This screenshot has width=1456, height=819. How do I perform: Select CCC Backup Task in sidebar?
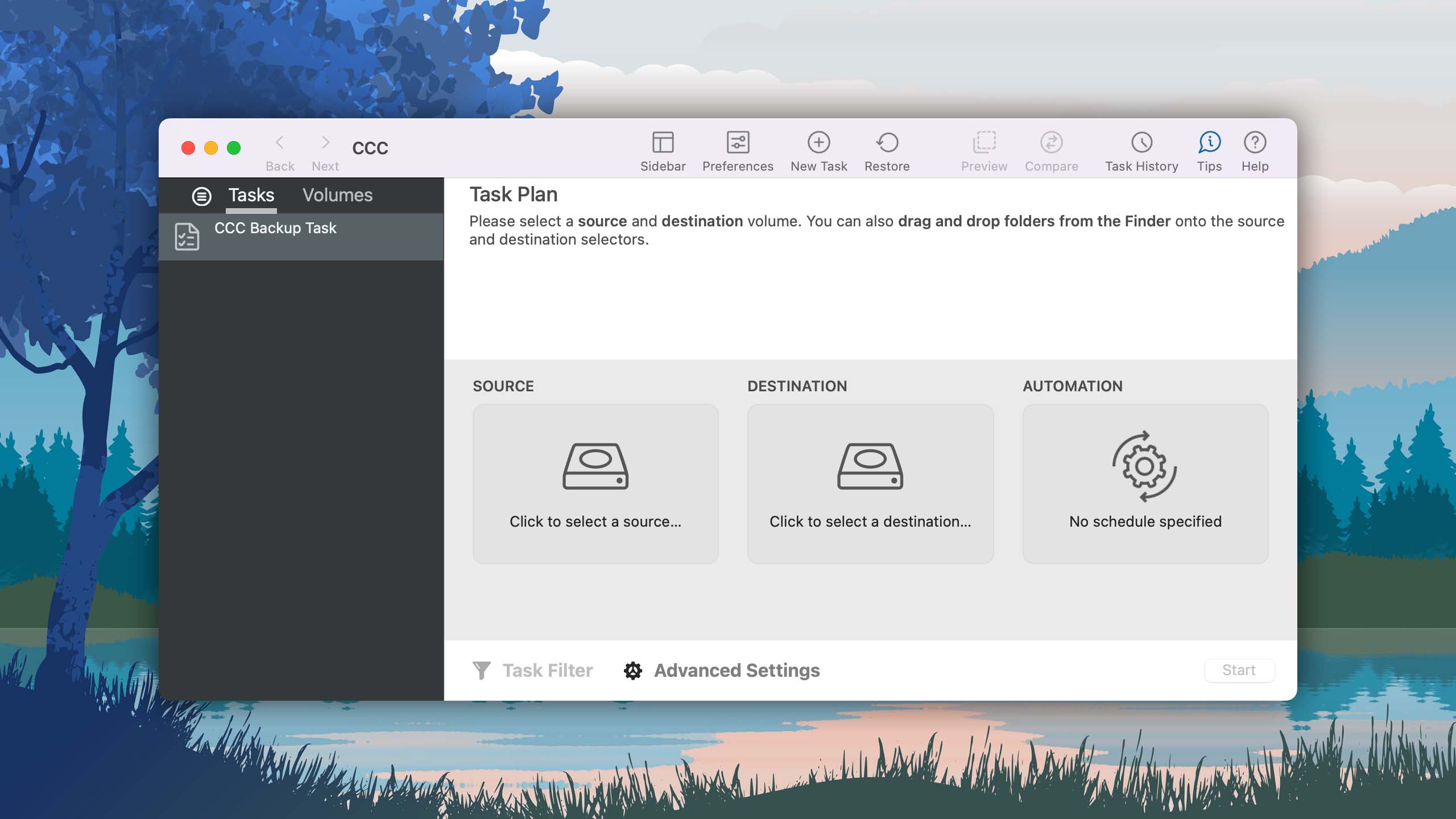pos(301,237)
